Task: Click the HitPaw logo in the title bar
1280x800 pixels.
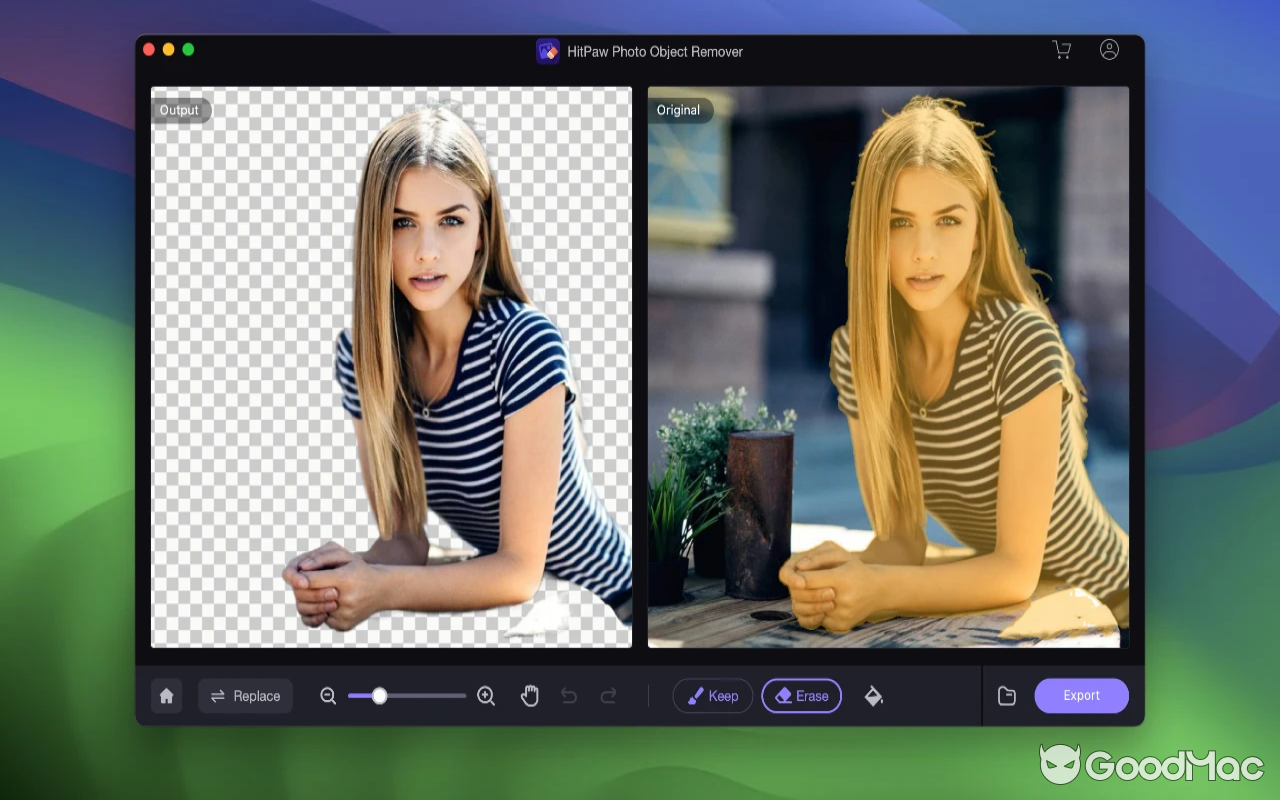Action: click(x=548, y=50)
